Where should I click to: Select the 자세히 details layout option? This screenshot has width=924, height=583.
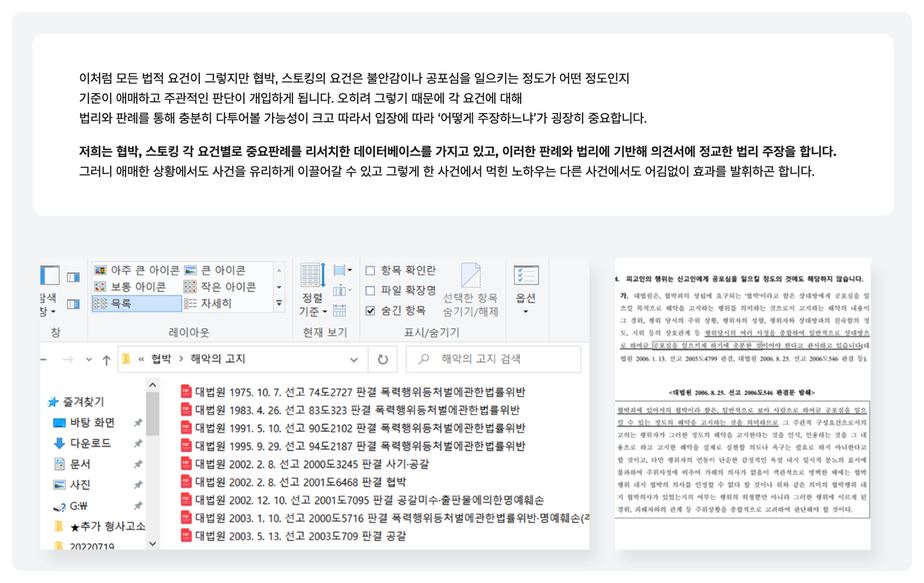pos(208,303)
